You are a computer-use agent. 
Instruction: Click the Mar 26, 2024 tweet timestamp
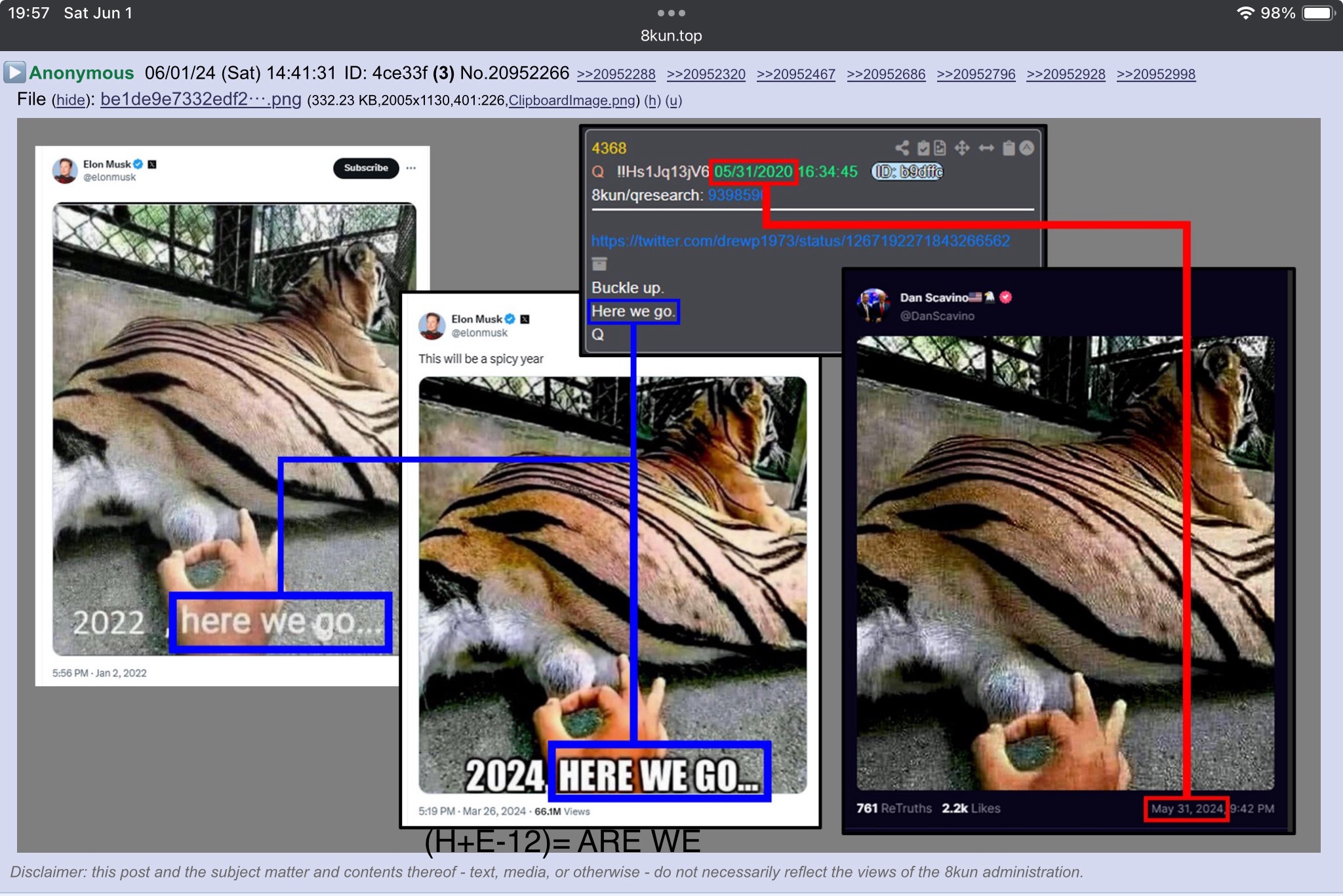pos(472,811)
